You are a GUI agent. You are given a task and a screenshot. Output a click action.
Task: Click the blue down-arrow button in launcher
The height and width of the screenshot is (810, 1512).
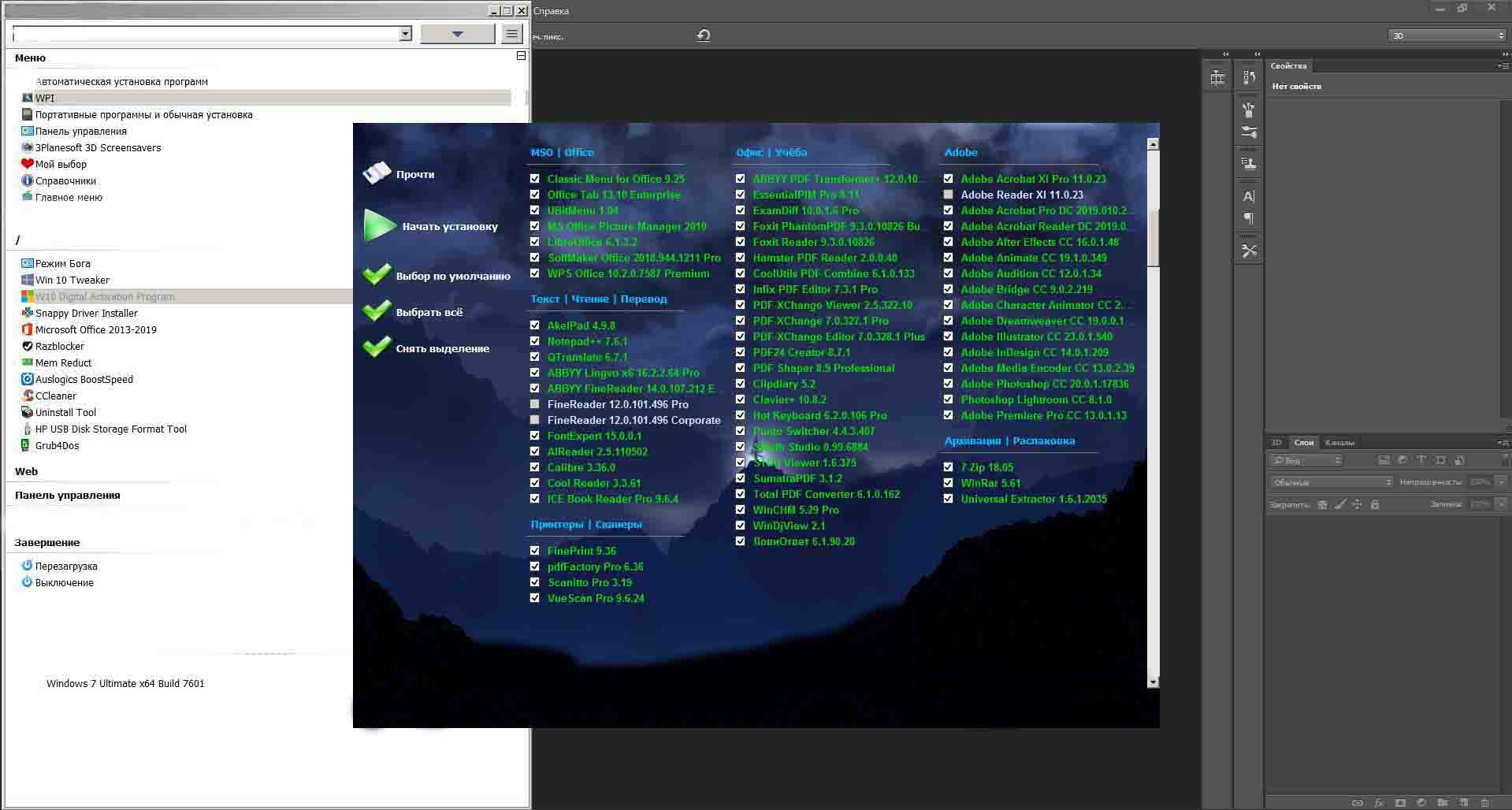[457, 34]
